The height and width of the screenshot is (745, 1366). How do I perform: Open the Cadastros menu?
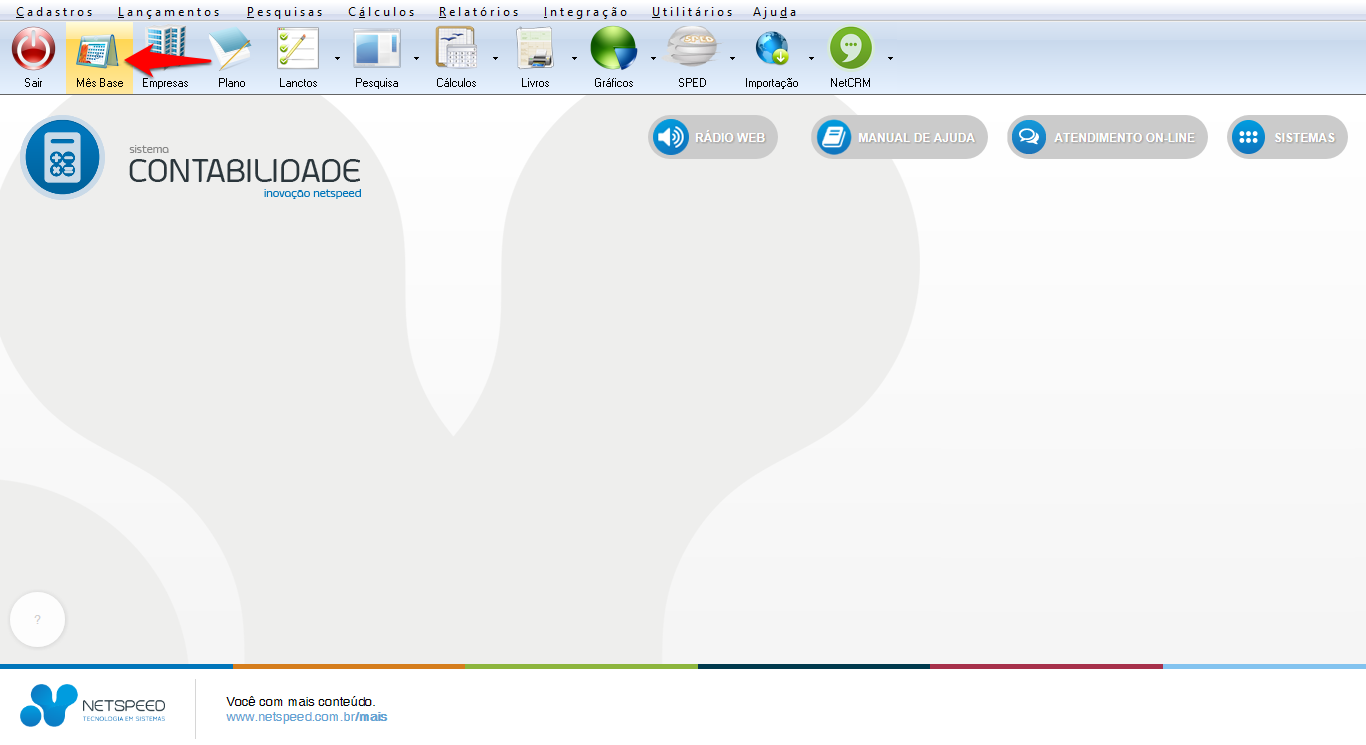(55, 12)
